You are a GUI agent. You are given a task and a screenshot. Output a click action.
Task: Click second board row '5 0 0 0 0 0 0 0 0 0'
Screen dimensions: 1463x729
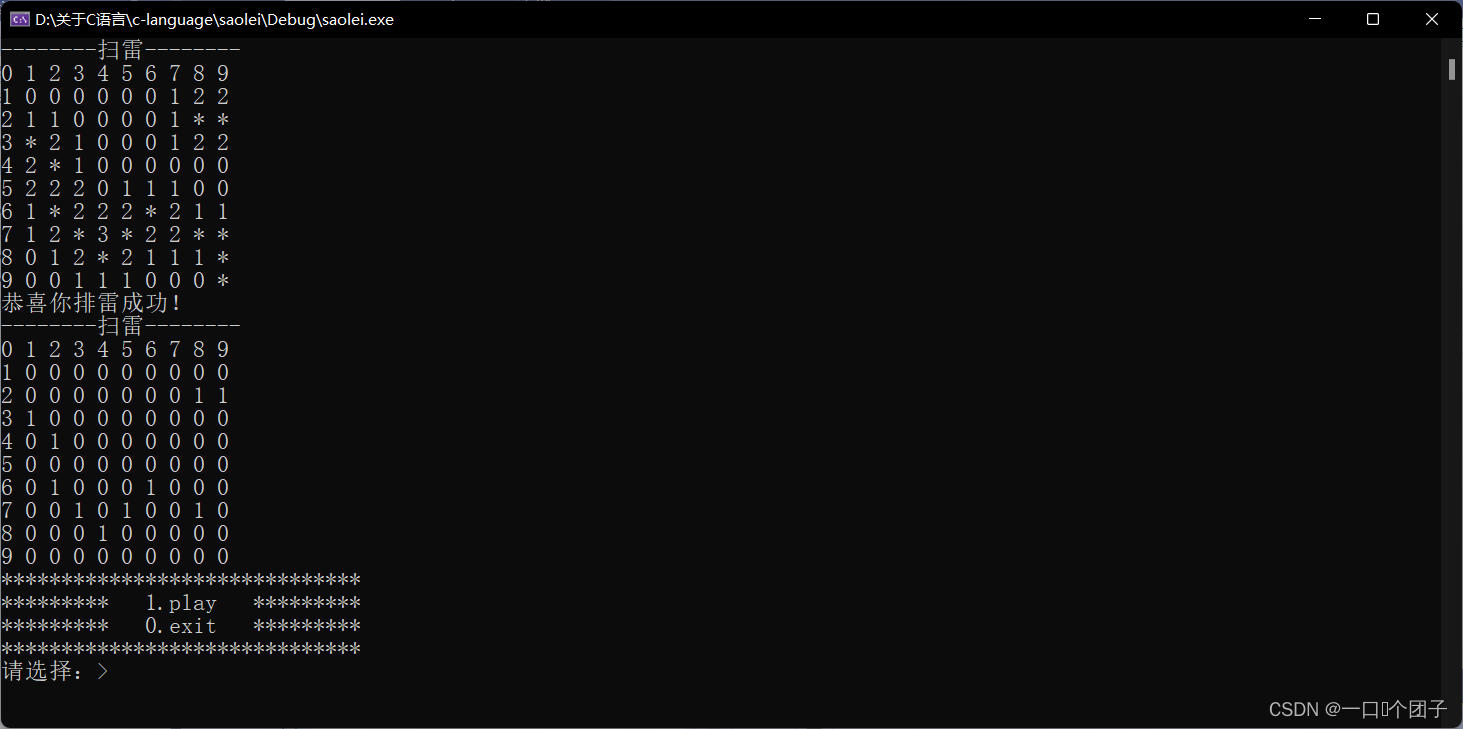[116, 465]
